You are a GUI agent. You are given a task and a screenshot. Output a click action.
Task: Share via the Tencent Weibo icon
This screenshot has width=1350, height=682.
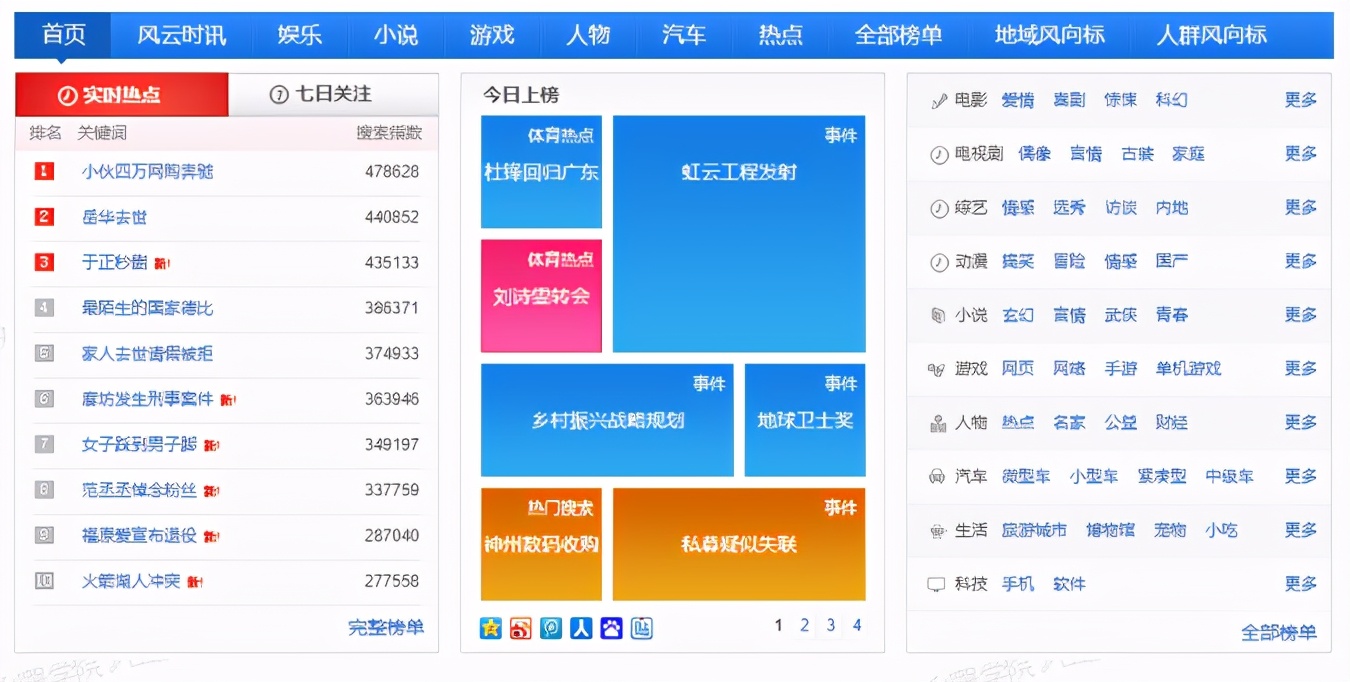click(550, 628)
